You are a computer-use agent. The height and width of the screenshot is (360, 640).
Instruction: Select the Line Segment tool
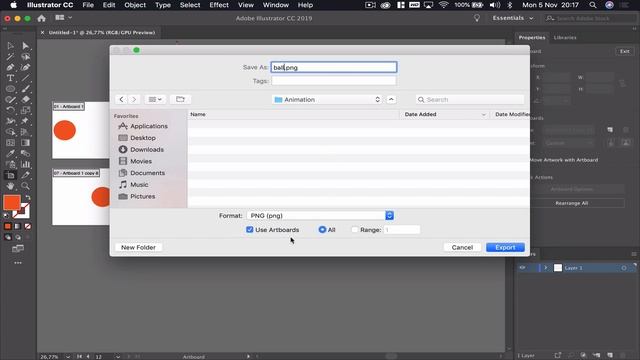pos(25,78)
